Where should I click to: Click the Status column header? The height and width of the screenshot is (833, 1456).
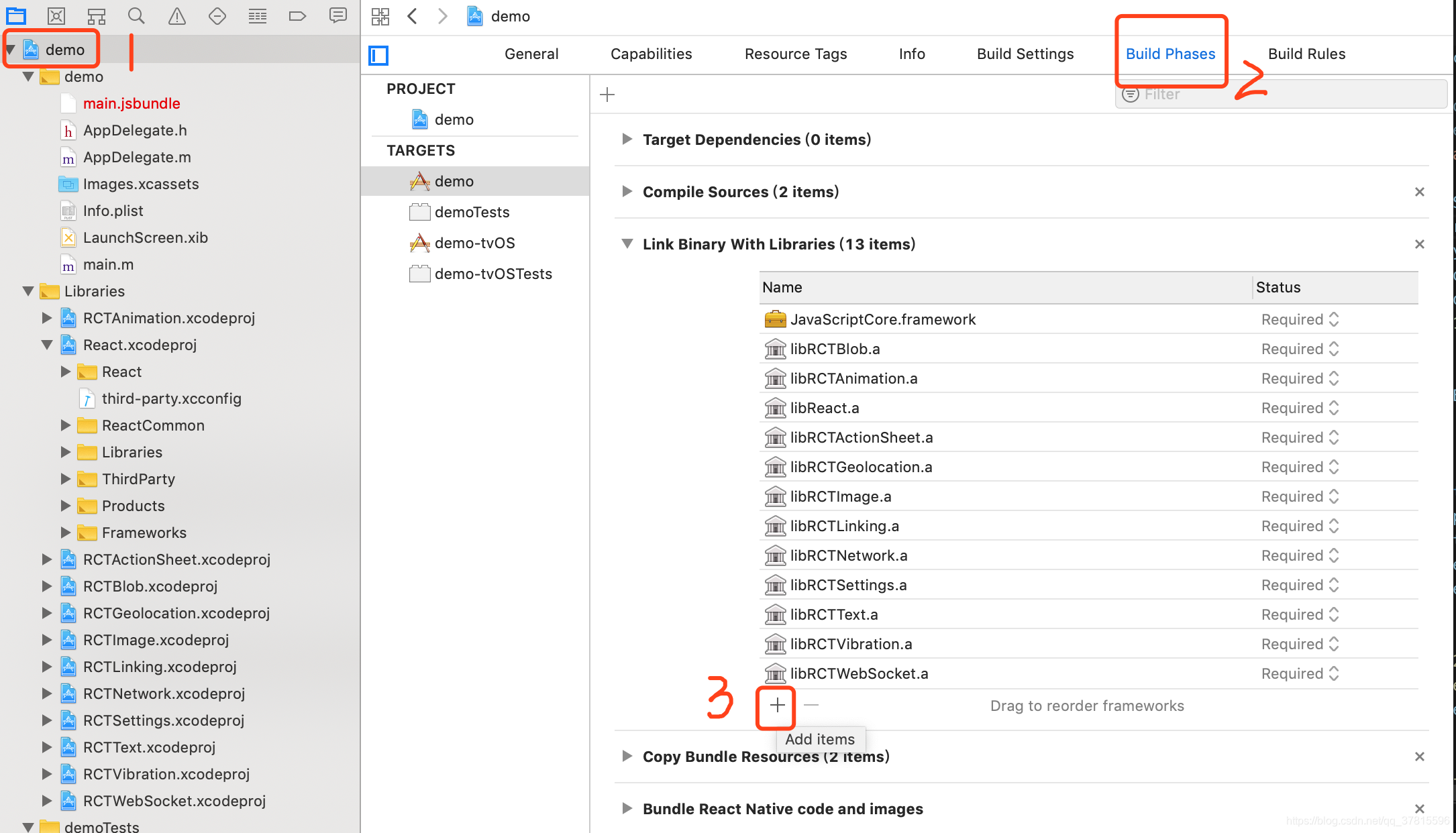point(1335,287)
